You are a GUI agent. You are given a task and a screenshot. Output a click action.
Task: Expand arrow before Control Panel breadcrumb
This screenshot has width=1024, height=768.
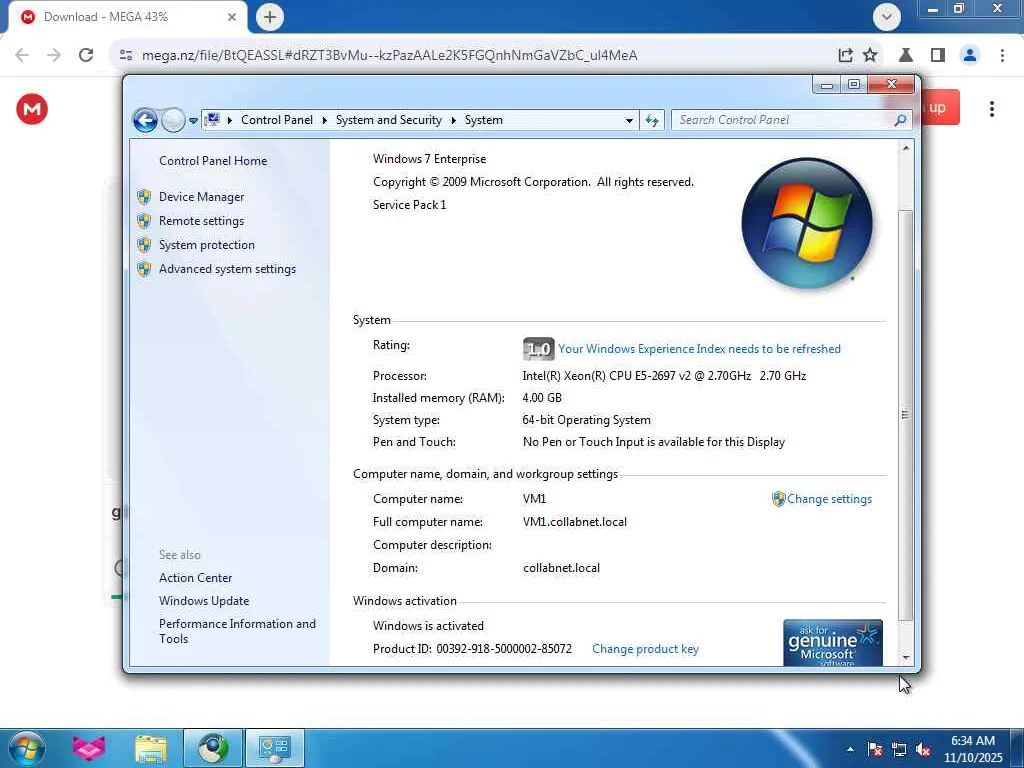(230, 120)
